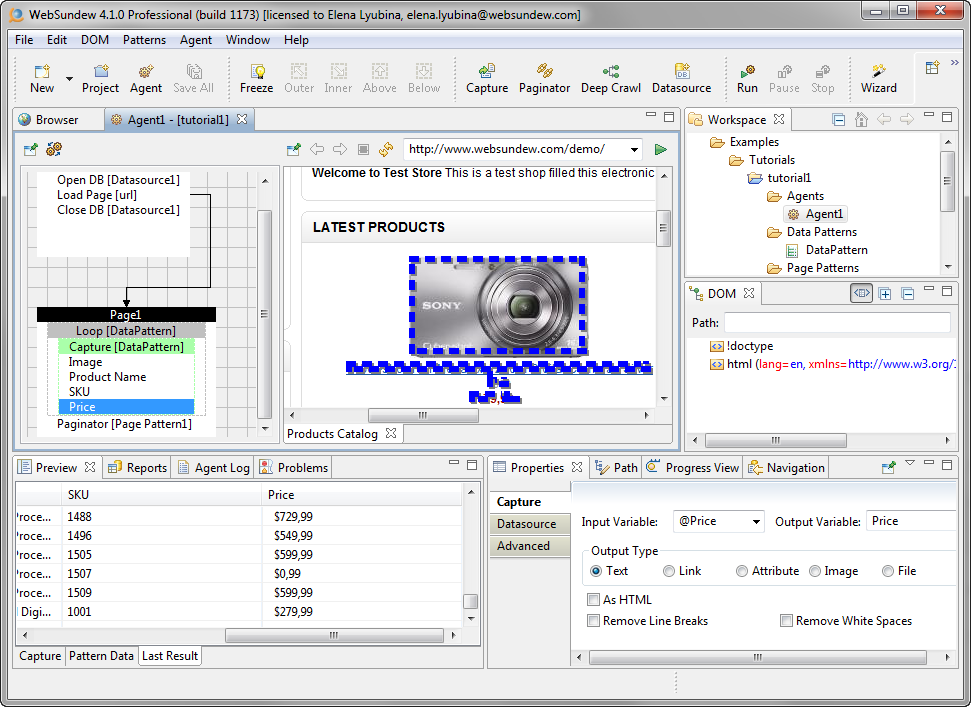The width and height of the screenshot is (971, 707).
Task: Enable the As HTML checkbox
Action: pyautogui.click(x=594, y=600)
